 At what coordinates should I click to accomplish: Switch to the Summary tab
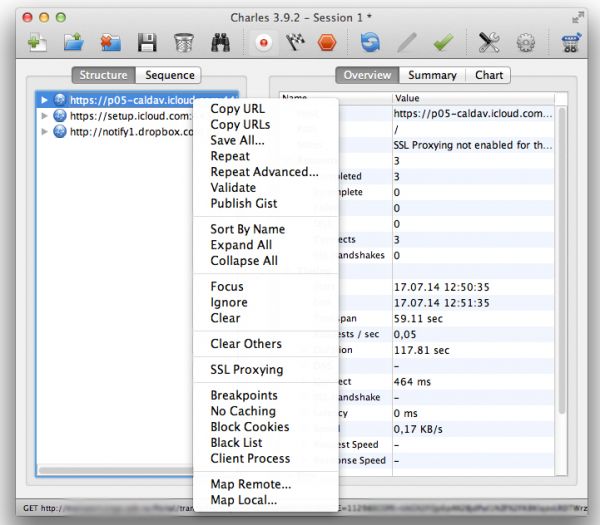coord(432,75)
